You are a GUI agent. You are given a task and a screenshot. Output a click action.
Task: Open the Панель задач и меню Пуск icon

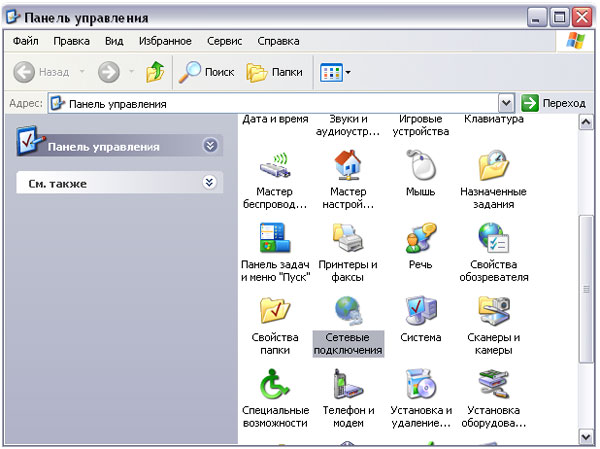275,237
